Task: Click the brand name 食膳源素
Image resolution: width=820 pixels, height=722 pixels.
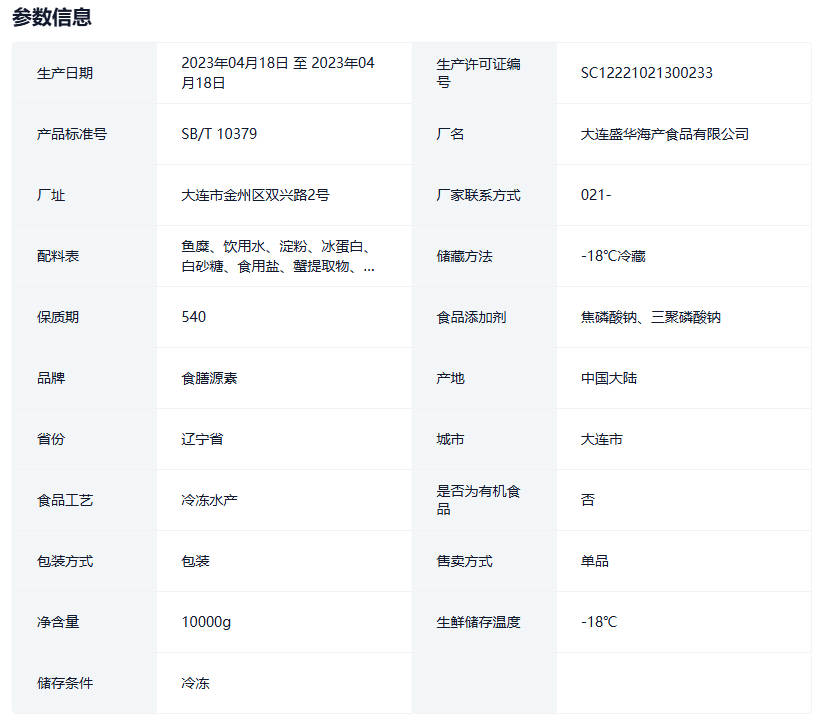Action: click(x=209, y=378)
